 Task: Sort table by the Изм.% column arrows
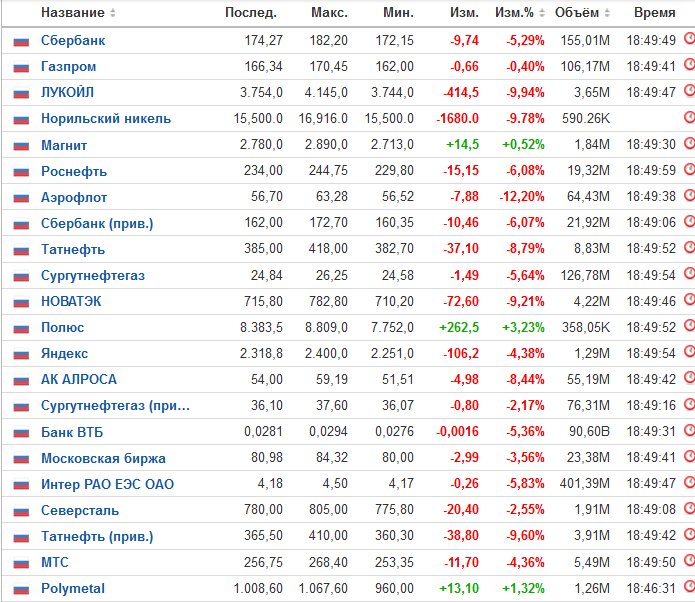tap(542, 13)
